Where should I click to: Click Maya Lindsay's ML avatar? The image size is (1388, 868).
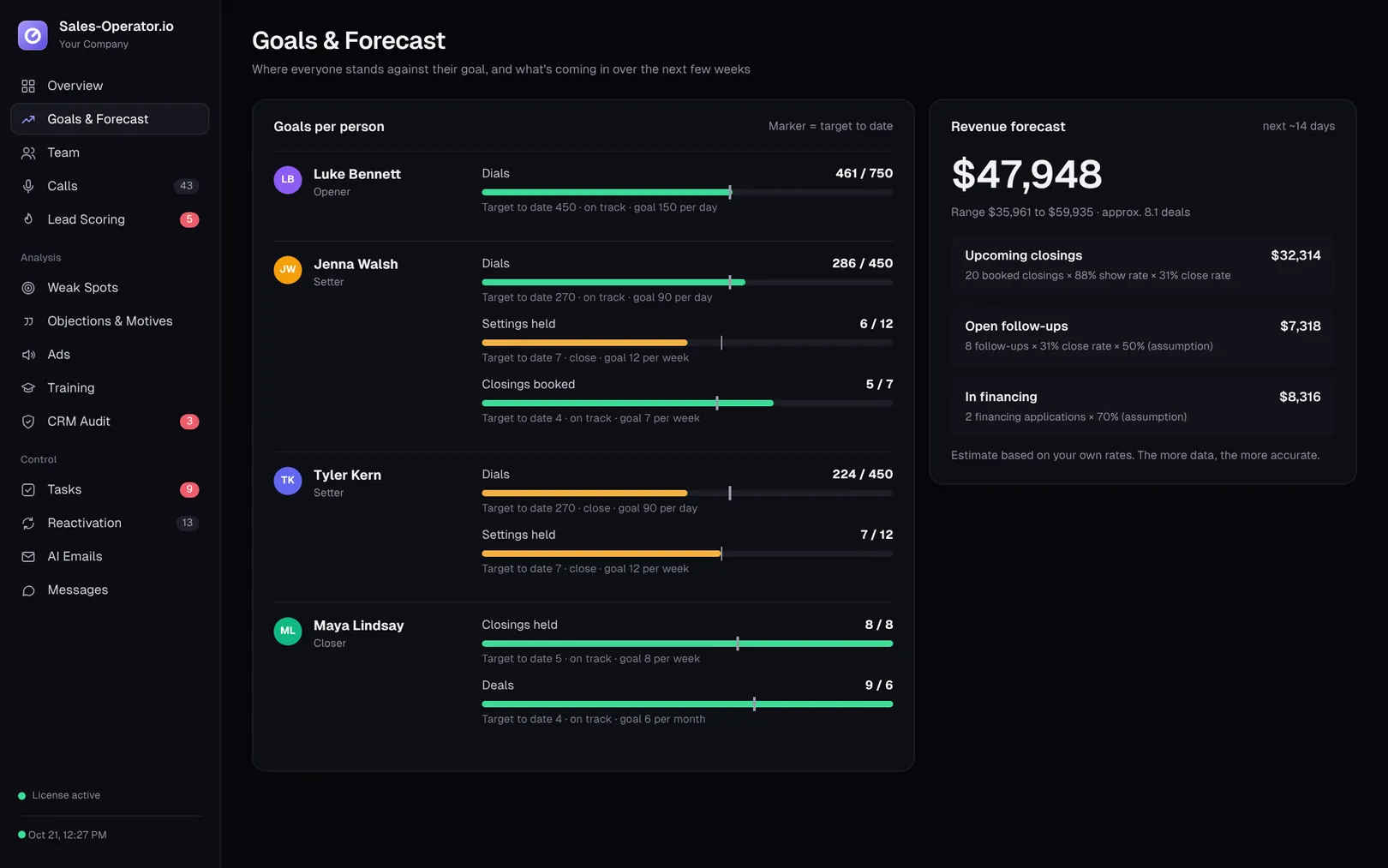(288, 632)
